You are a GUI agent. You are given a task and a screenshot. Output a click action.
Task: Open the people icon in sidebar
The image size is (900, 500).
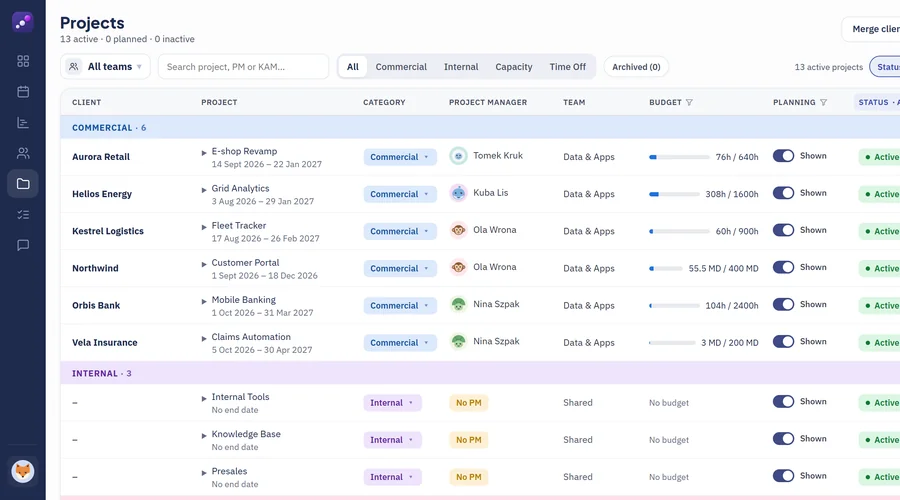[23, 153]
